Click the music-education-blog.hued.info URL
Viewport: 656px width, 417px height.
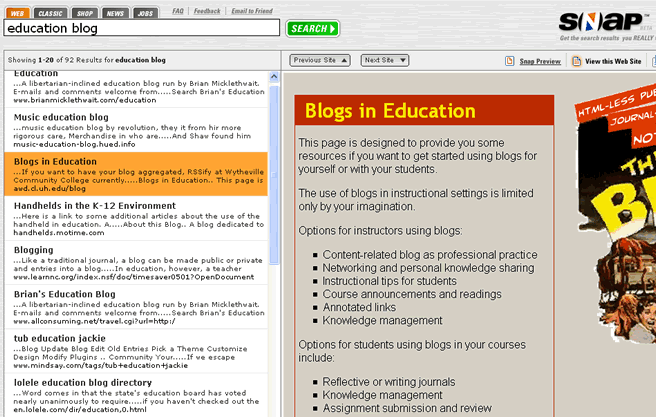(74, 144)
